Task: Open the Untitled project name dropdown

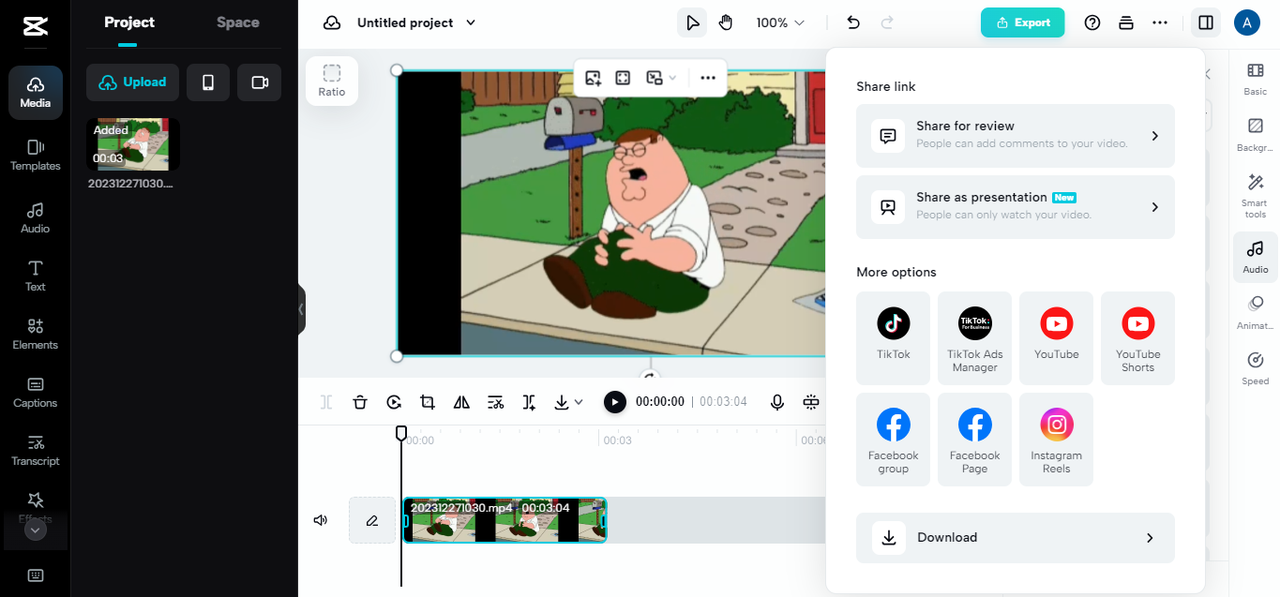Action: click(x=416, y=22)
